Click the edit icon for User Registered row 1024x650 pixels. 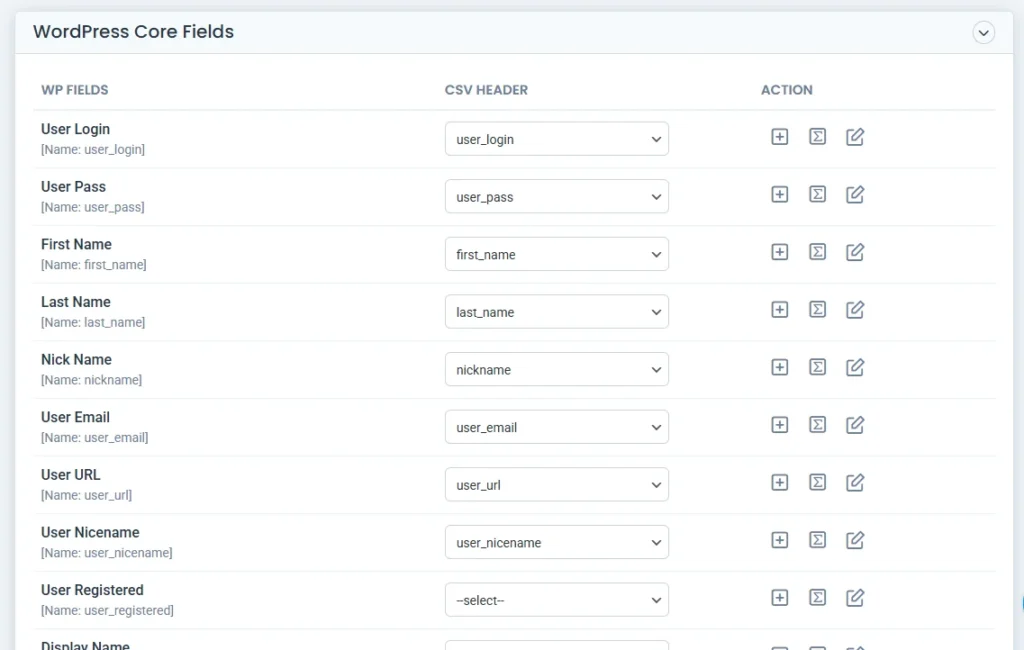(855, 598)
